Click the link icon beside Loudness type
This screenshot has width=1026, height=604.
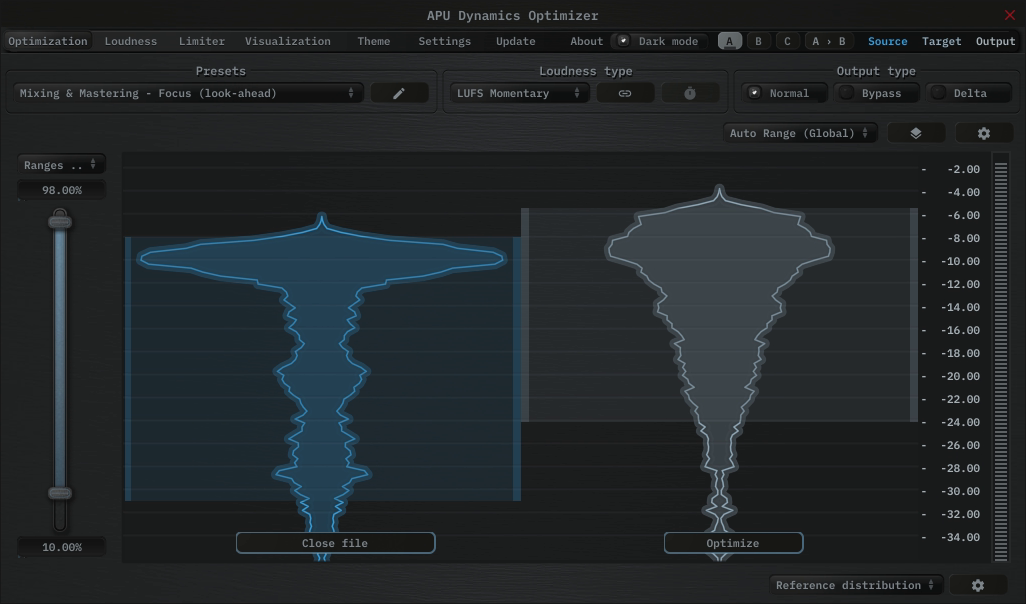click(x=625, y=93)
